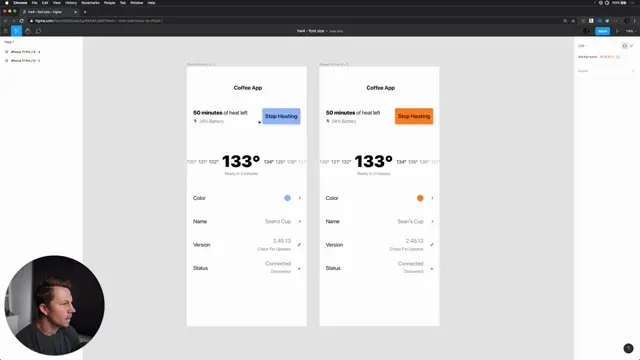Viewport: 640px width, 360px height.
Task: Select the Move tool in Figma toolbar
Action: pyautogui.click(x=16, y=31)
